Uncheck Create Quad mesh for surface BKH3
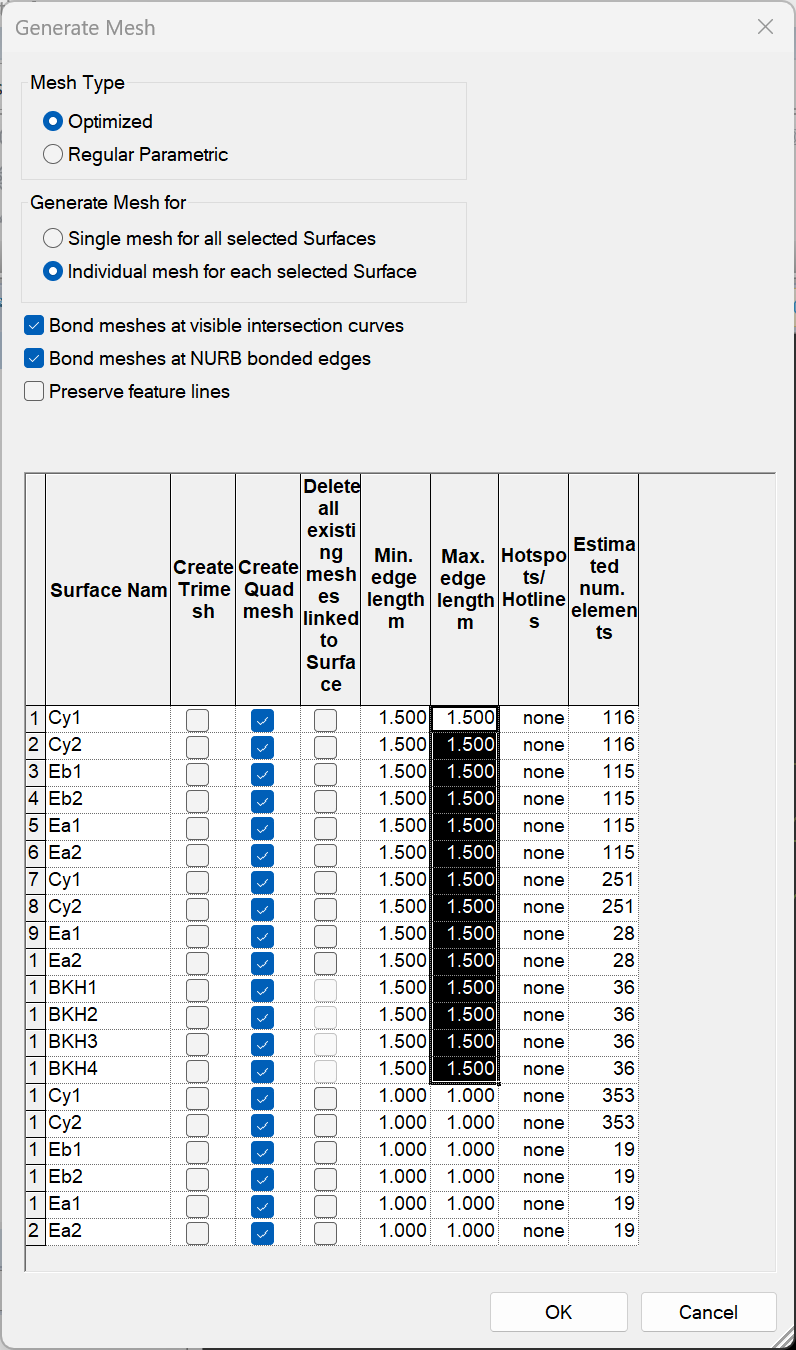 (262, 1043)
